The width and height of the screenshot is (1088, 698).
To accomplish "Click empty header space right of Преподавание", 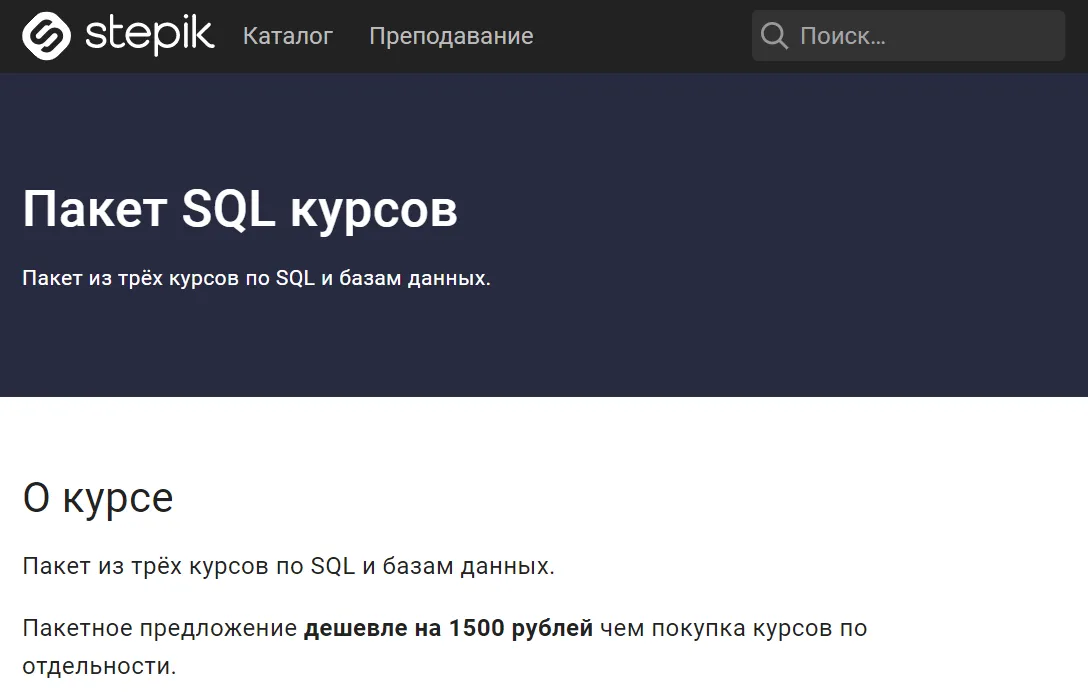I will point(640,36).
